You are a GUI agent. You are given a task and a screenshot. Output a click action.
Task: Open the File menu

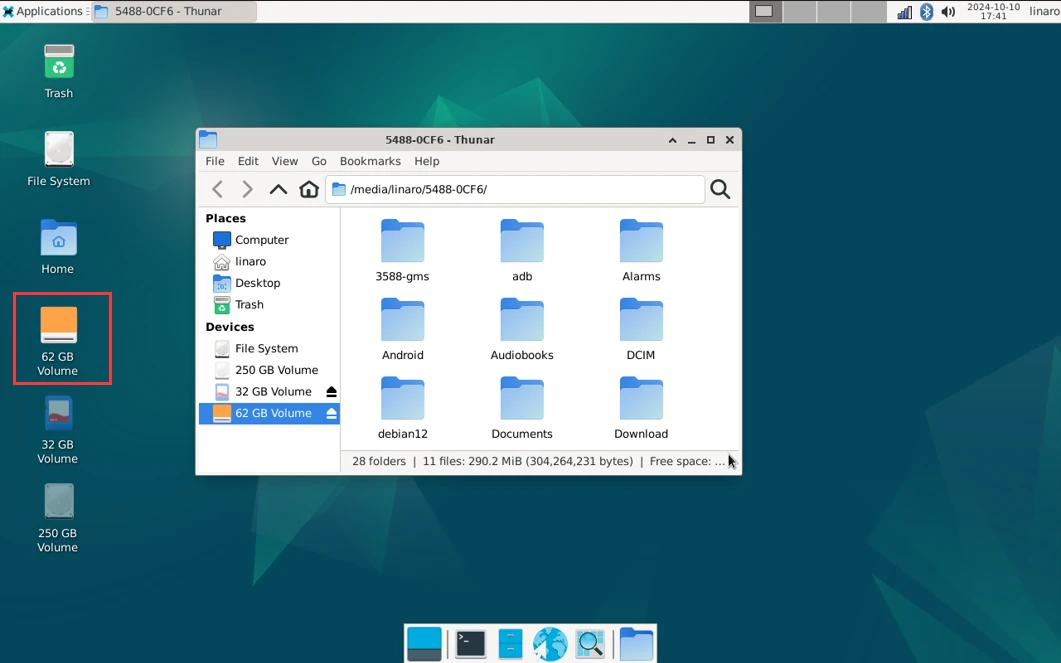coord(215,161)
